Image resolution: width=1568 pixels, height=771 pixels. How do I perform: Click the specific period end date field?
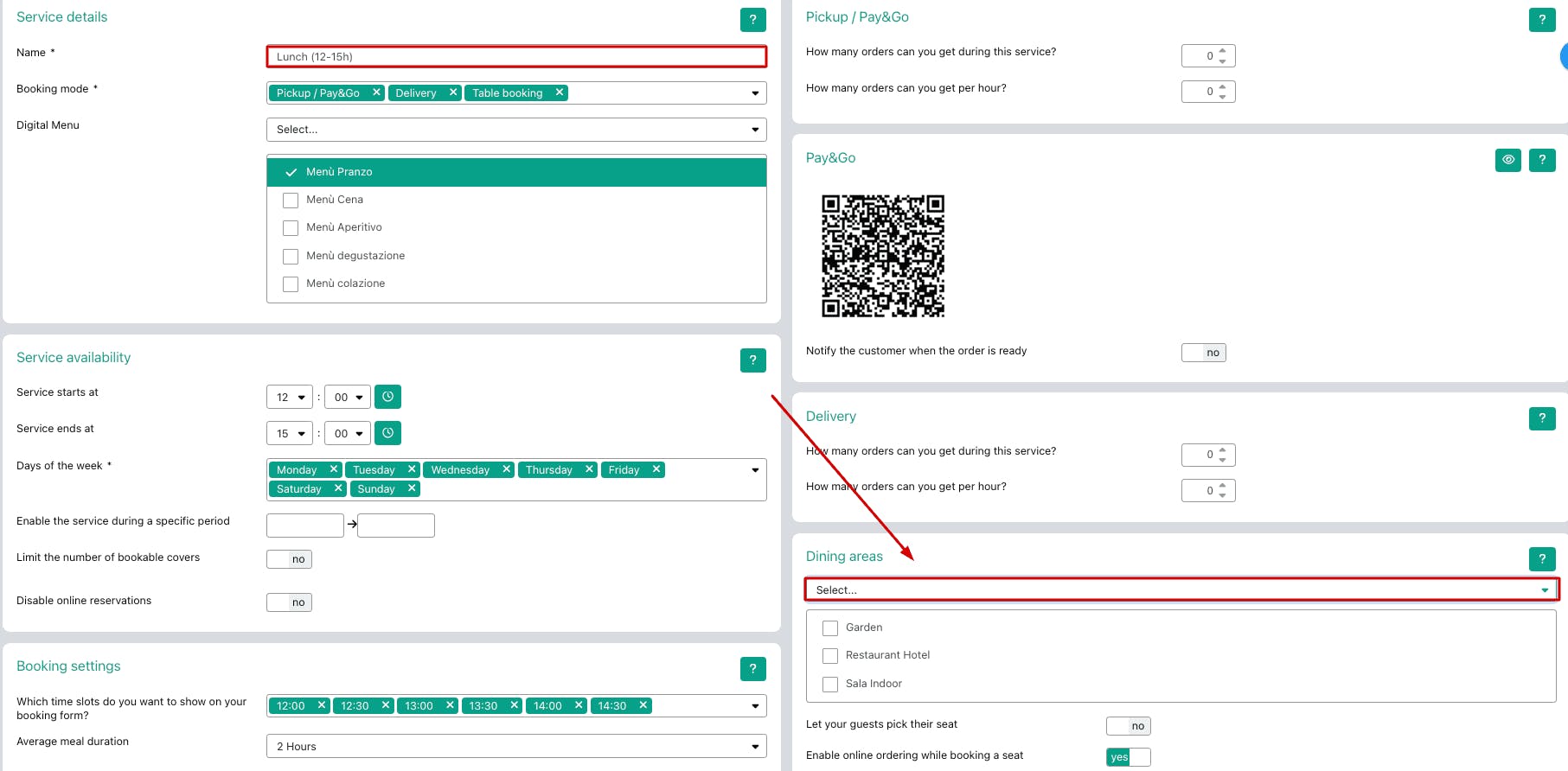[396, 526]
